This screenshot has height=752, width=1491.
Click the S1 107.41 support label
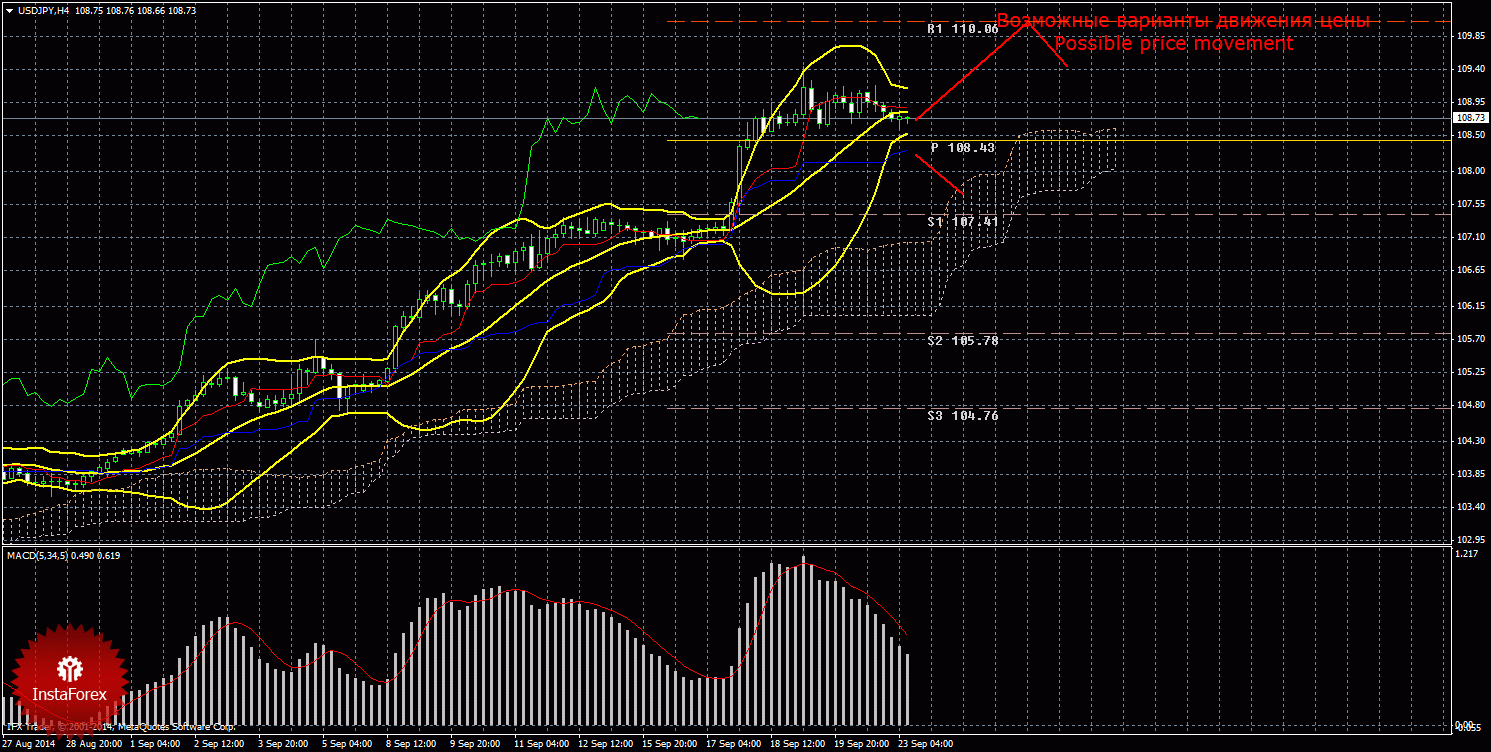[962, 221]
